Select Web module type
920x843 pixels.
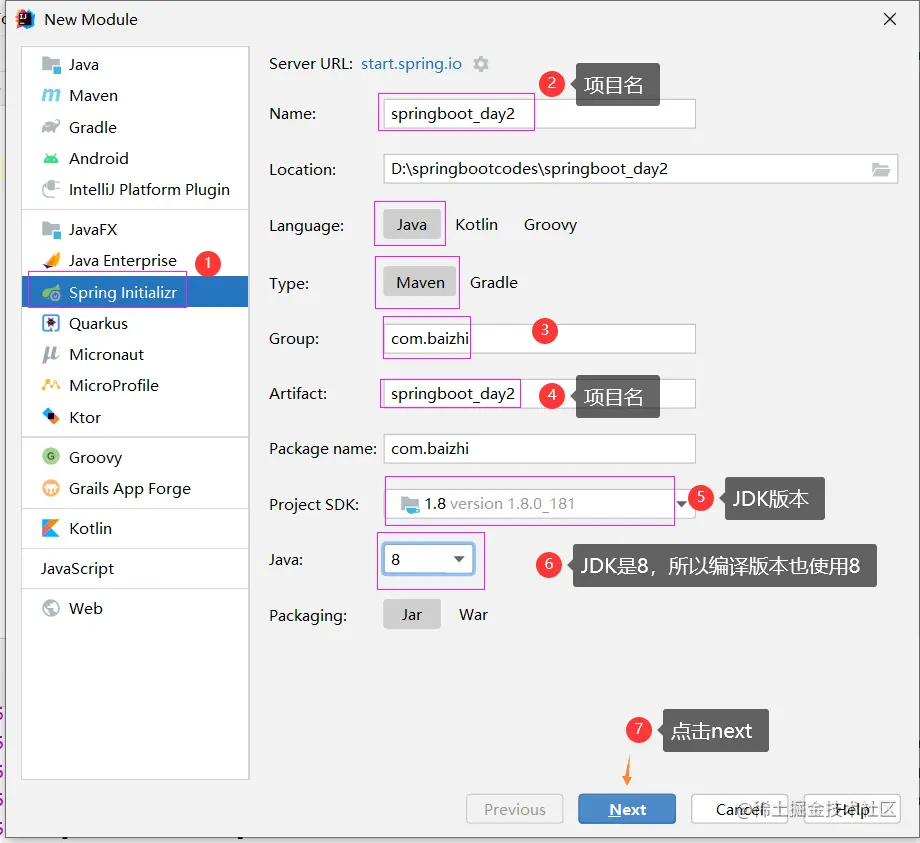click(x=135, y=608)
